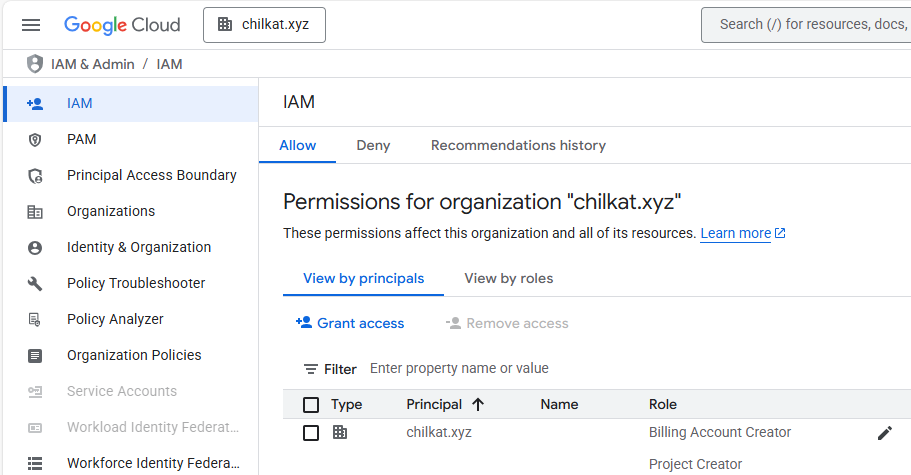Check the chilkat.xyz row checkbox

[x=311, y=433]
